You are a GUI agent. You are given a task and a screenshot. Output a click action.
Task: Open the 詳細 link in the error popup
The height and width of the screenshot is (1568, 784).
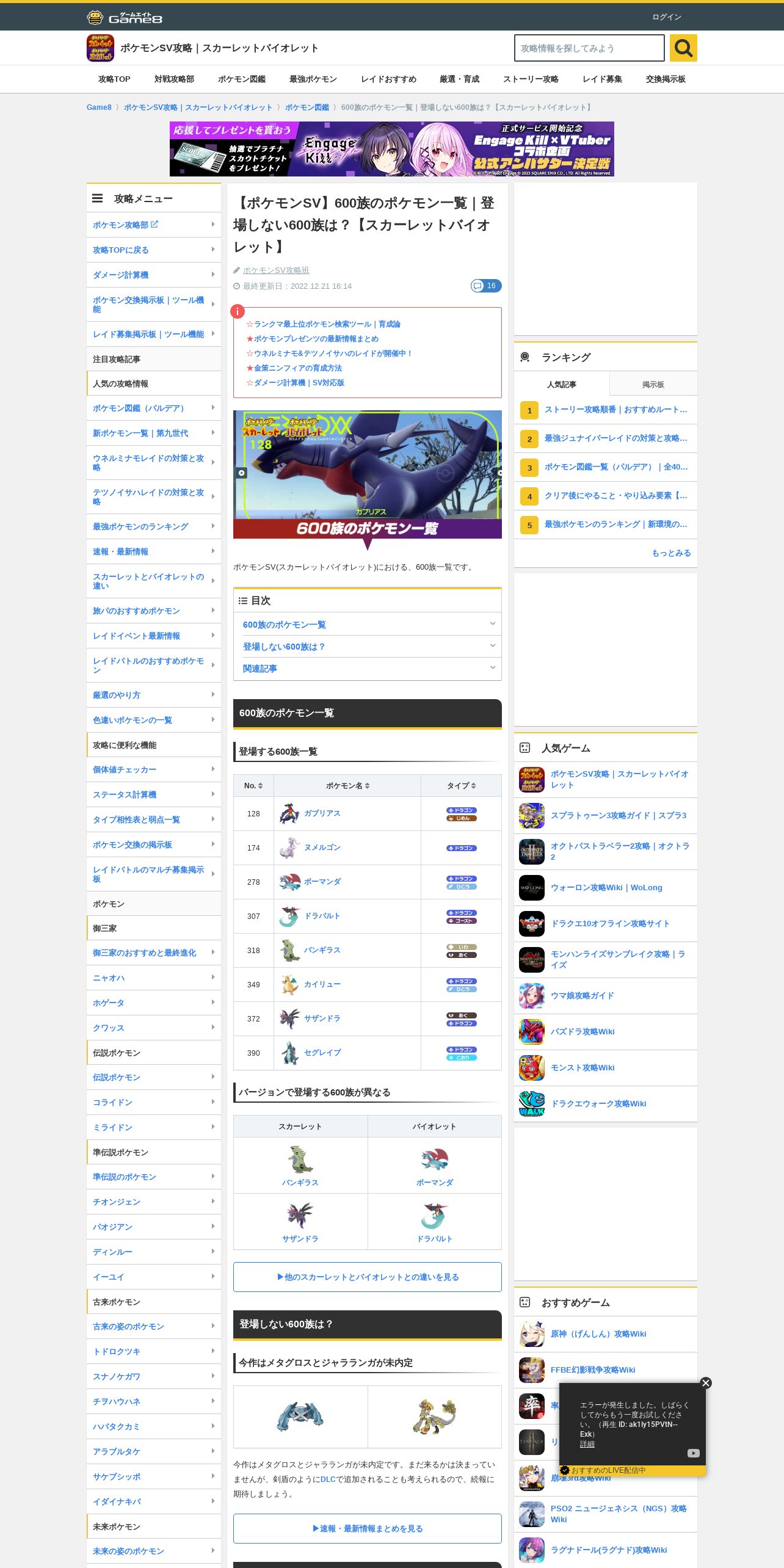tap(587, 1443)
